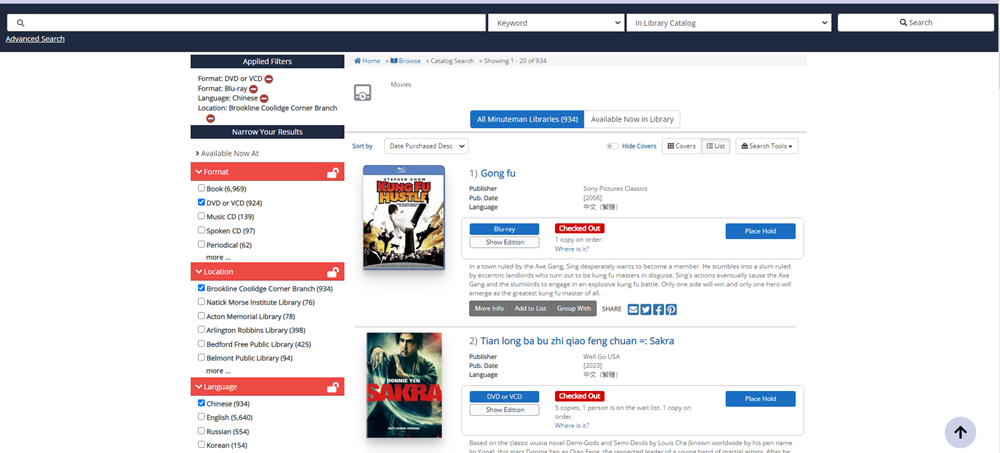
Task: Open the Keyword search type dropdown
Action: (x=555, y=23)
